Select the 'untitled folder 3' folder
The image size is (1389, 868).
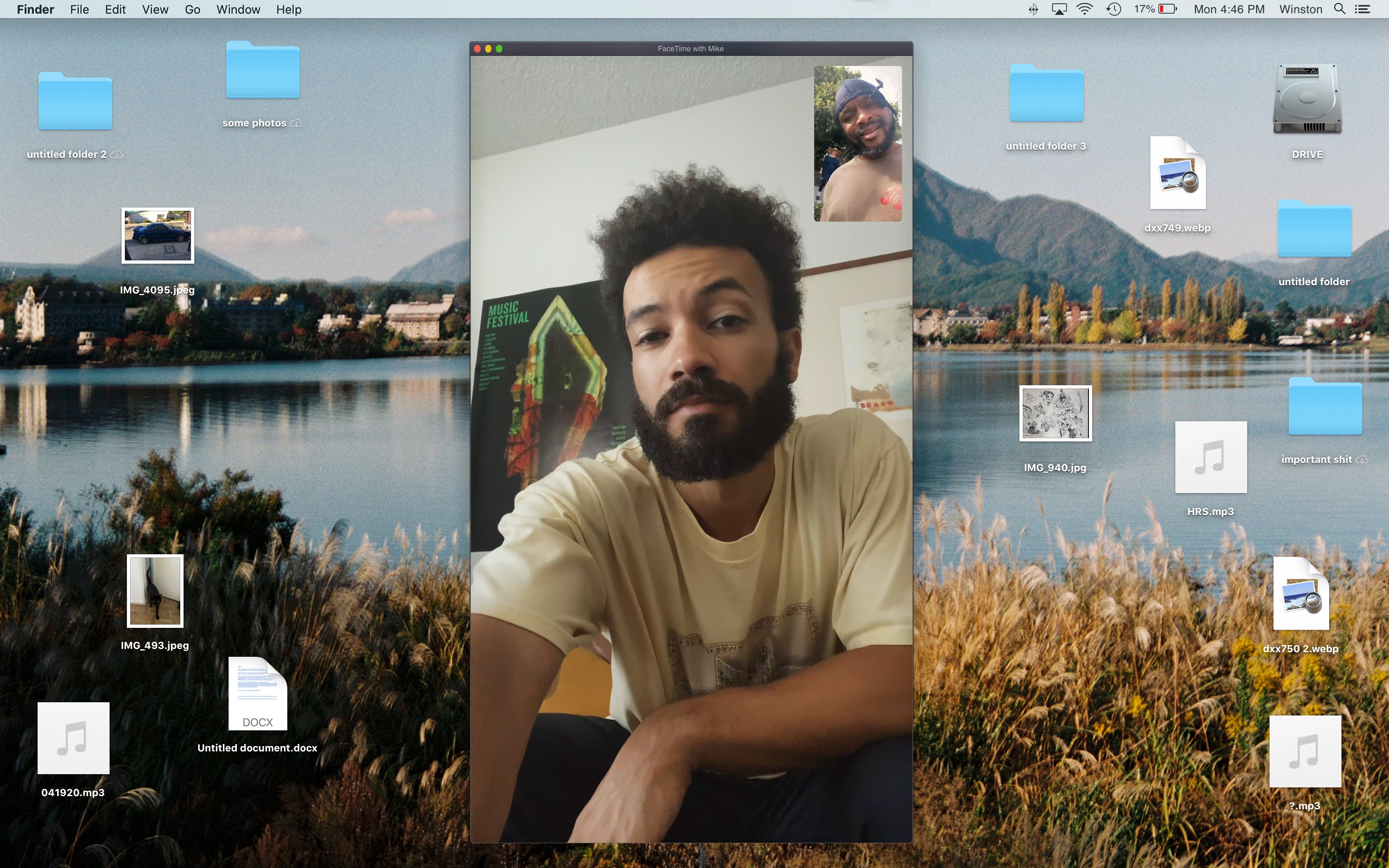pos(1046,93)
